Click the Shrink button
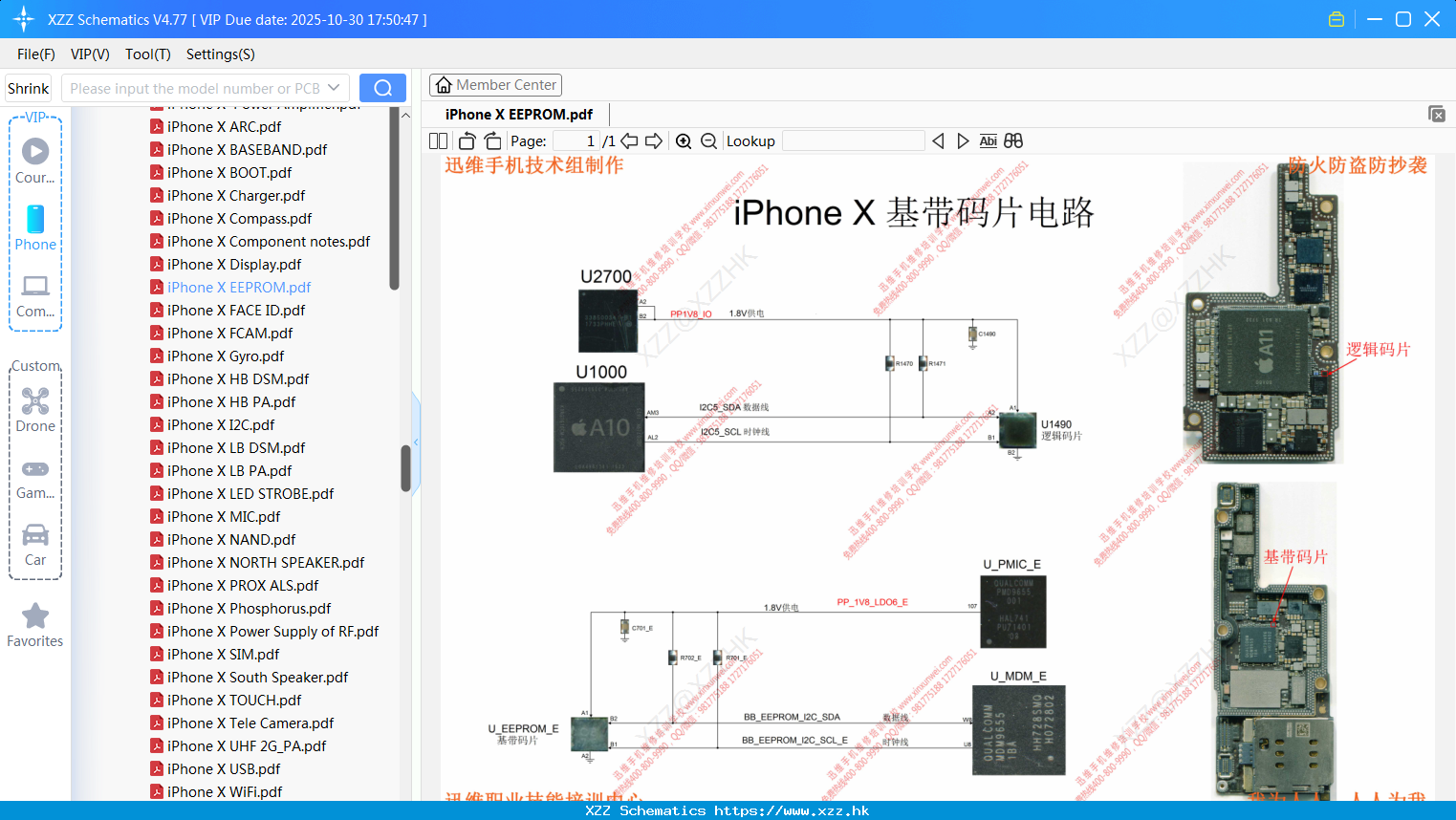This screenshot has height=820, width=1456. click(29, 88)
